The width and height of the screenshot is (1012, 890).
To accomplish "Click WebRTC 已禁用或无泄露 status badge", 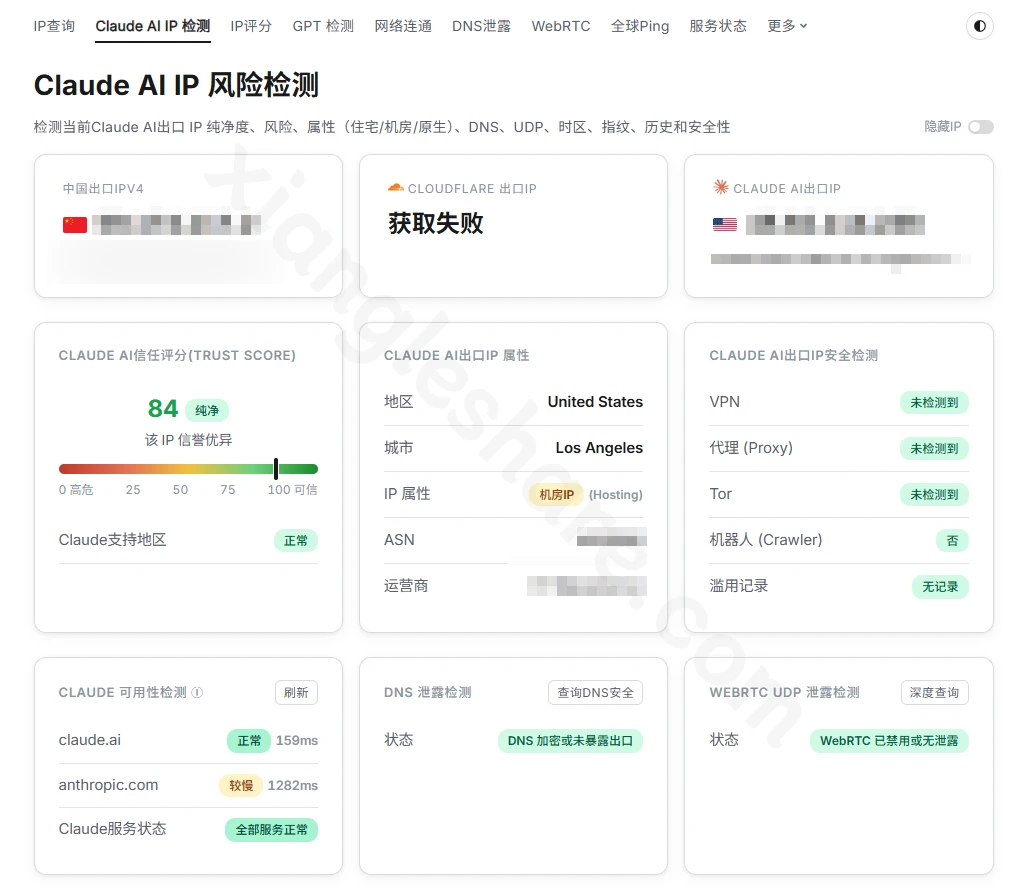I will point(889,740).
